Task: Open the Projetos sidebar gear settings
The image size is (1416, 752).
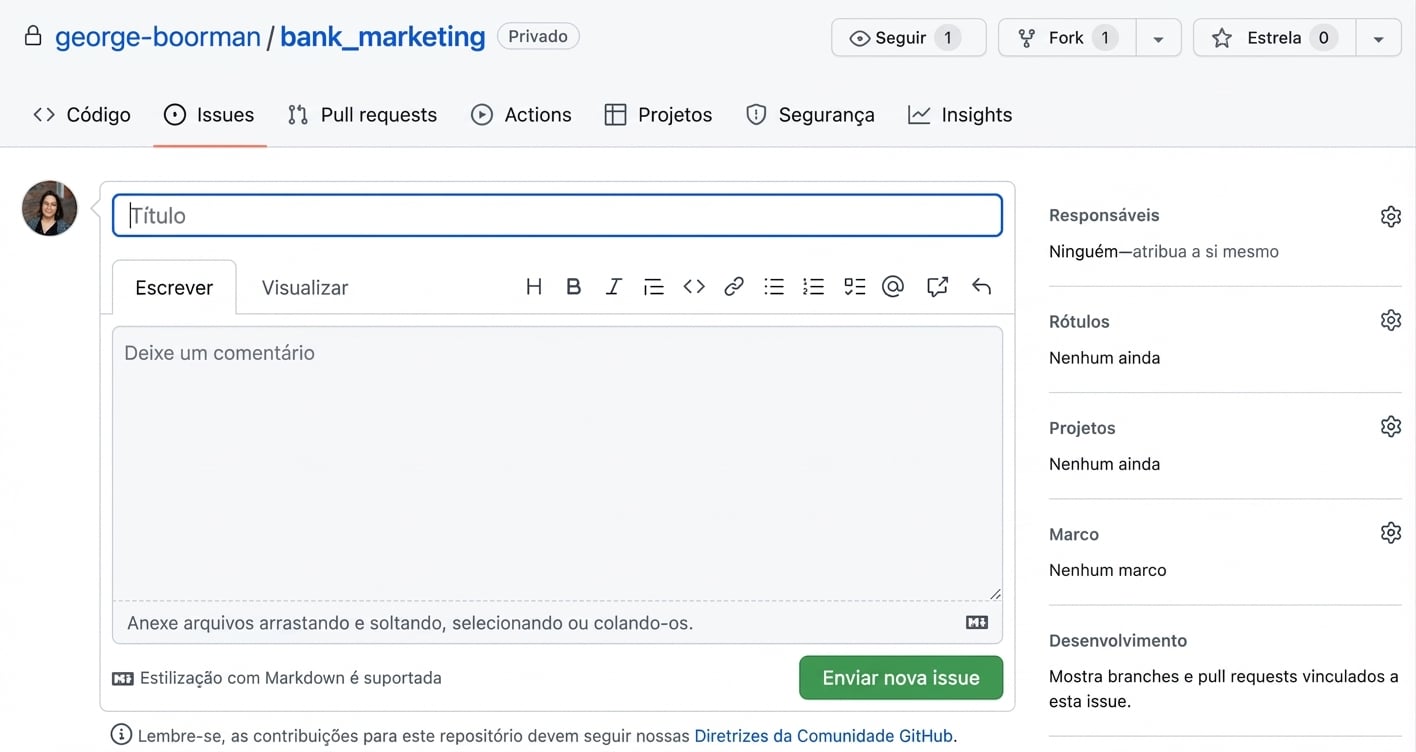Action: point(1391,426)
